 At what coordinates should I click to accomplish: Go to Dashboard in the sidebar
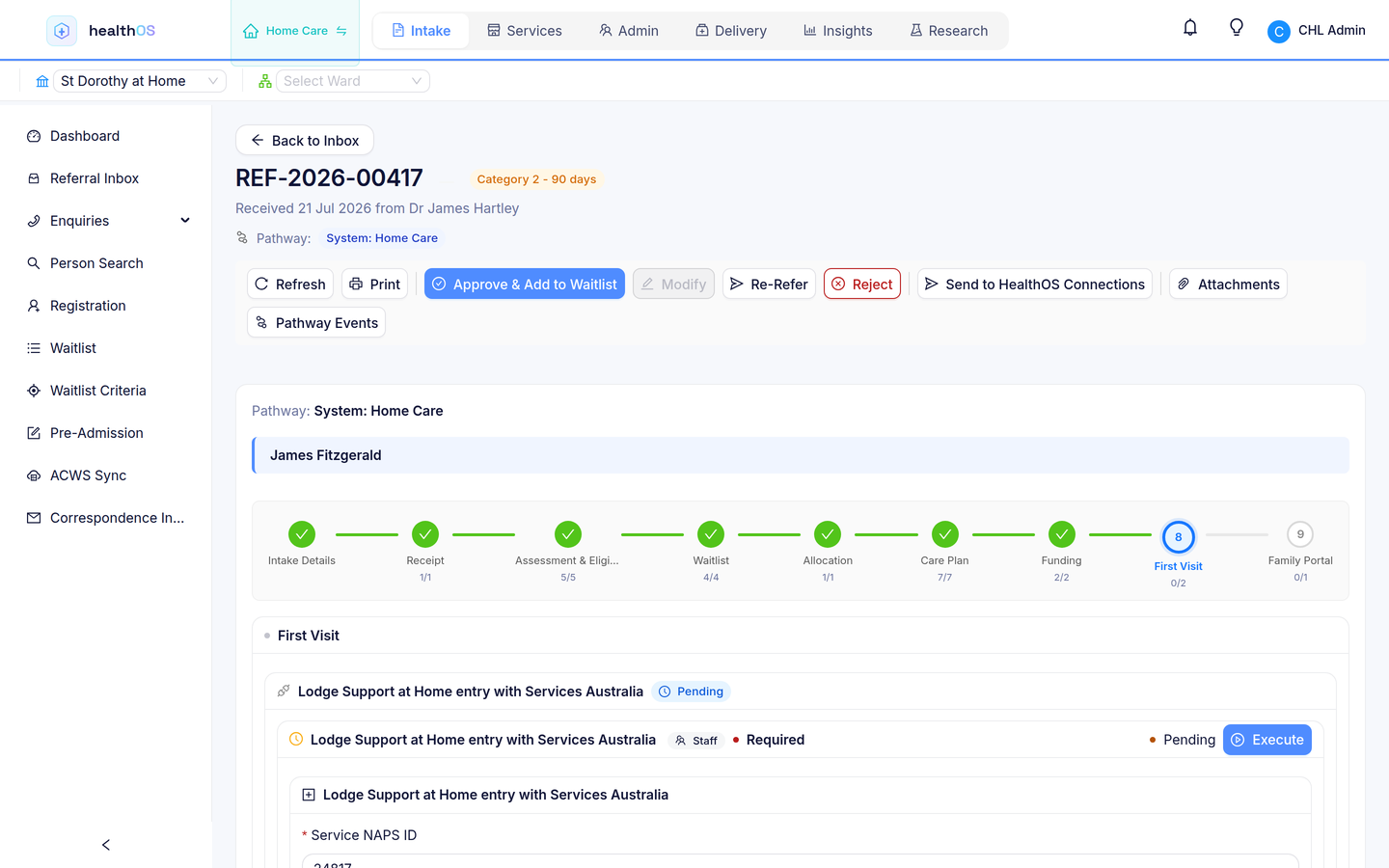pos(106,136)
